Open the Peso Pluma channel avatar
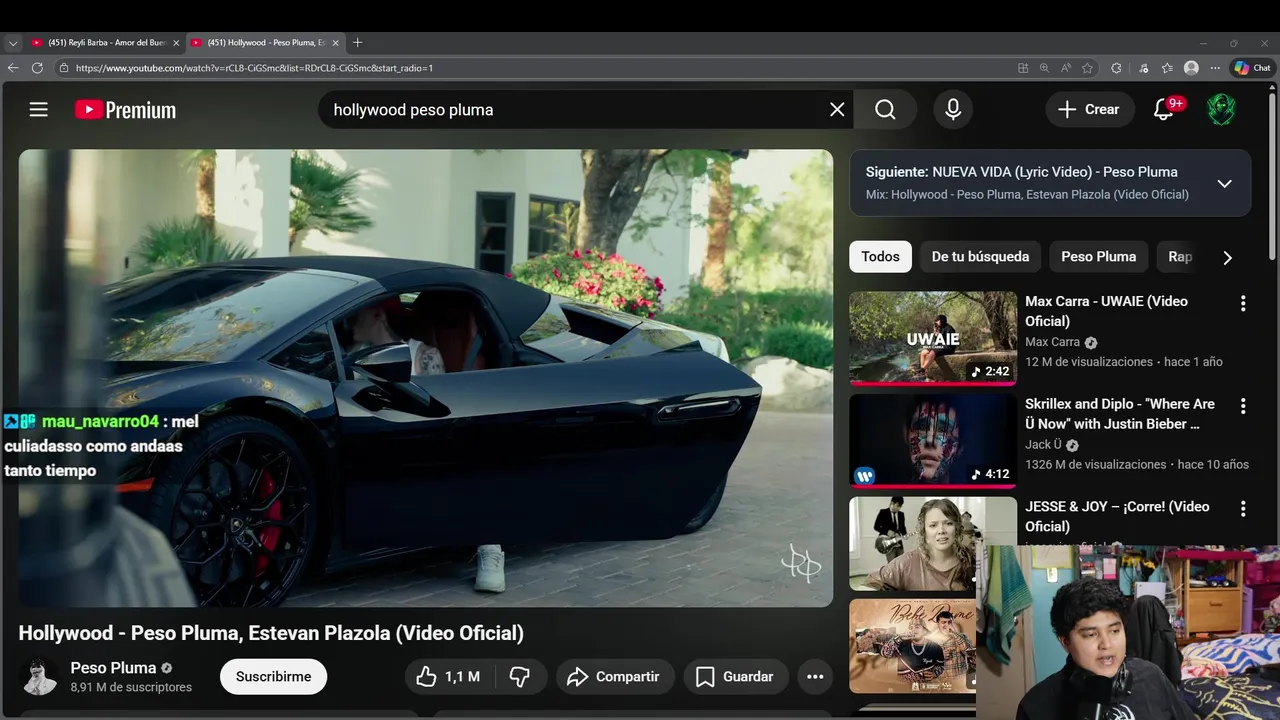This screenshot has width=1280, height=720. [40, 677]
